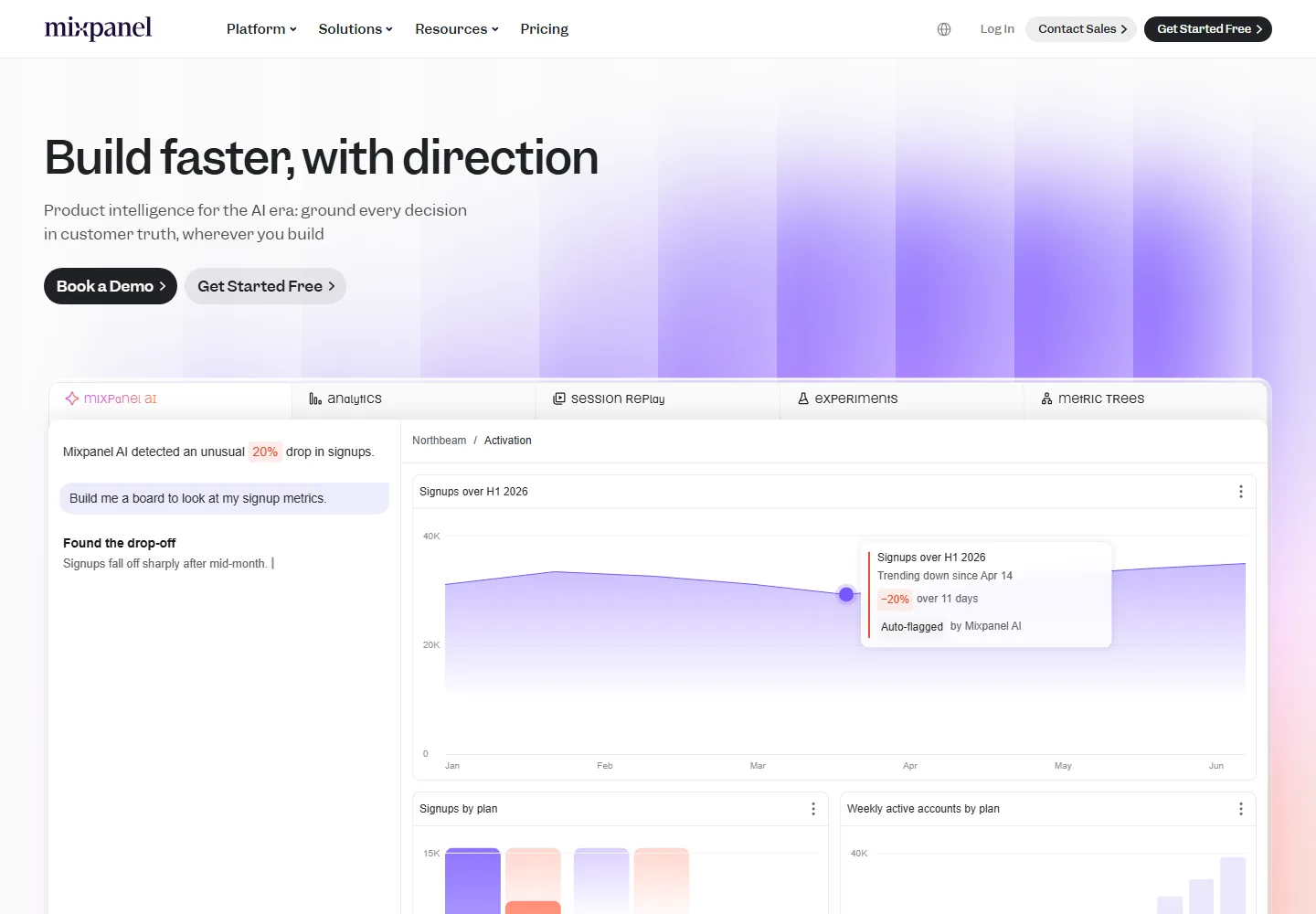Click the −20% badge in the chart tooltip
This screenshot has width=1316, height=914.
pos(895,600)
